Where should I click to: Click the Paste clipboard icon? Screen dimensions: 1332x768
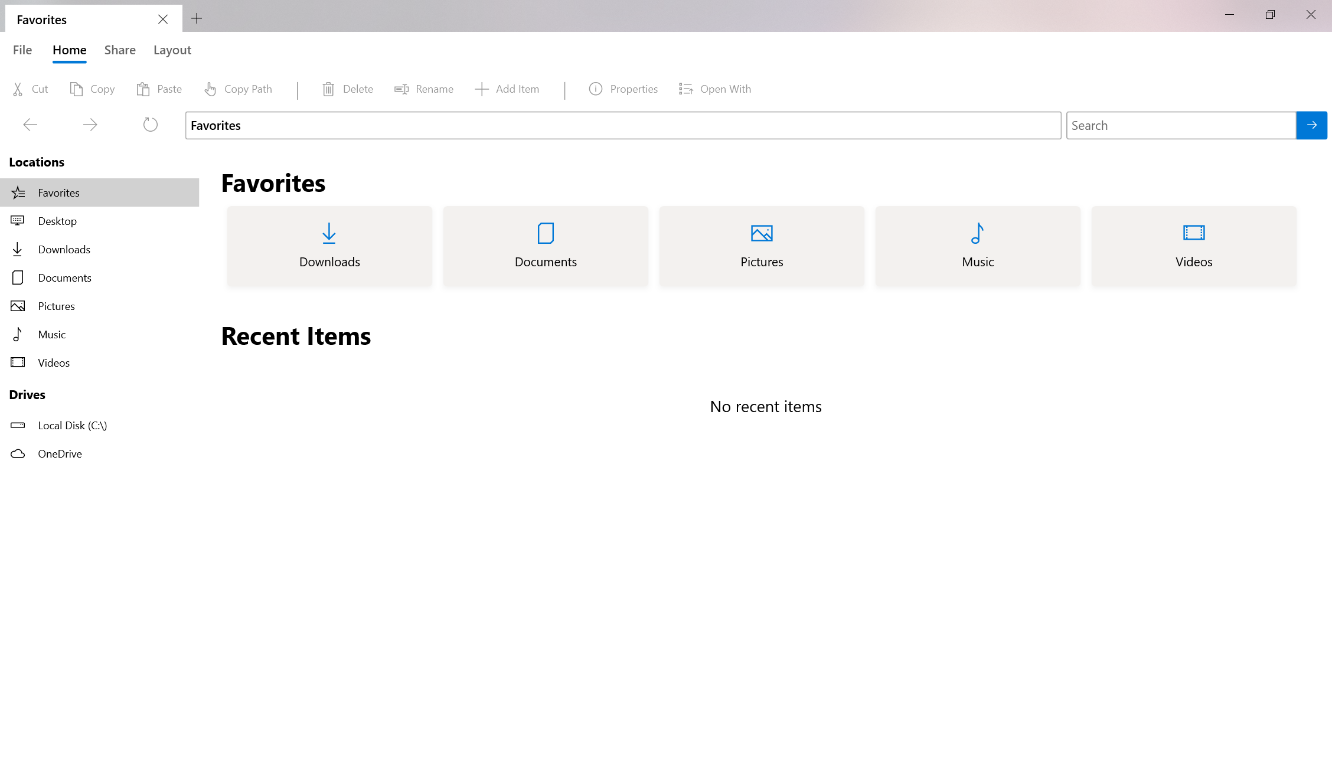point(143,89)
